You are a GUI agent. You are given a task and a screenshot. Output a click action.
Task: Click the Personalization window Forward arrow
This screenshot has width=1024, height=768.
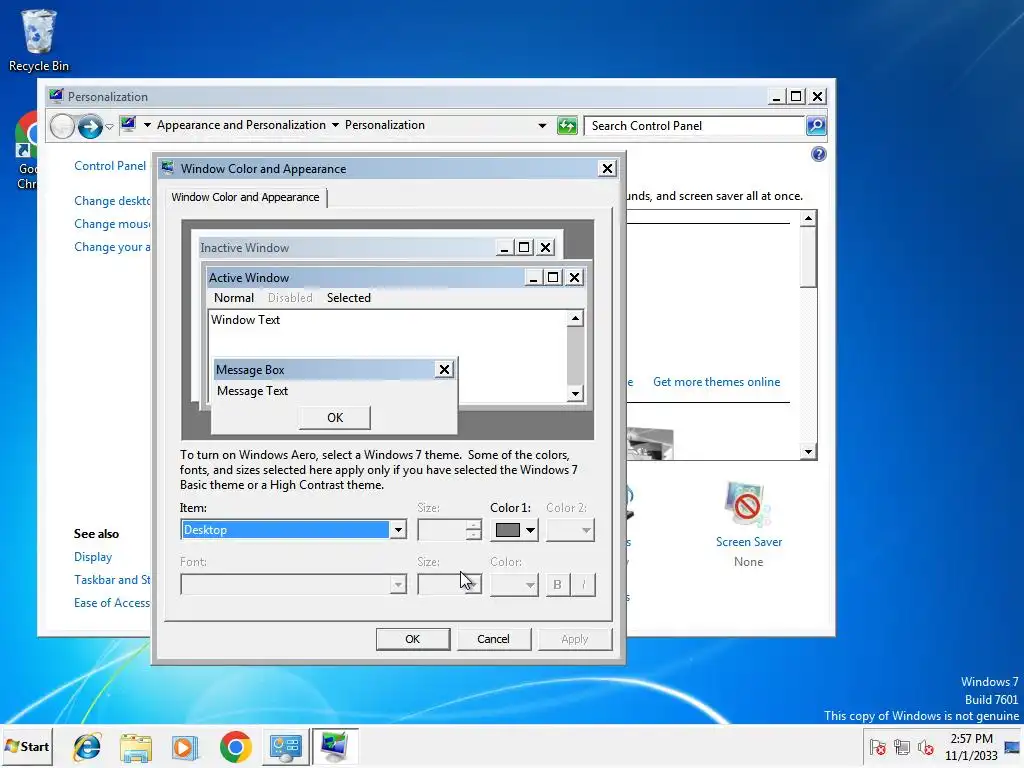(x=90, y=126)
